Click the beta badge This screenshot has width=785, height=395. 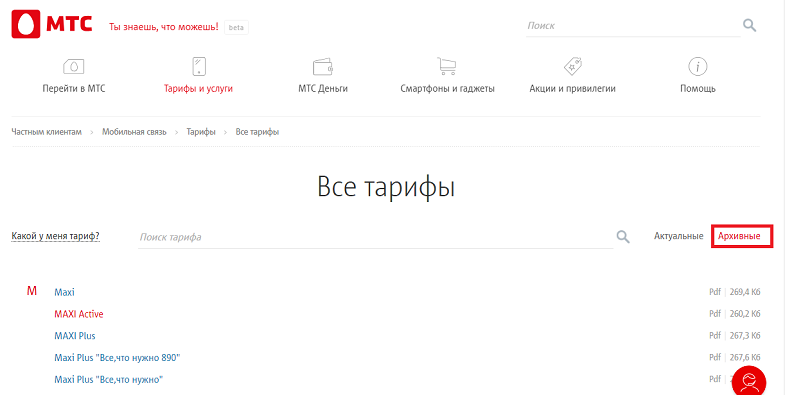tap(236, 28)
